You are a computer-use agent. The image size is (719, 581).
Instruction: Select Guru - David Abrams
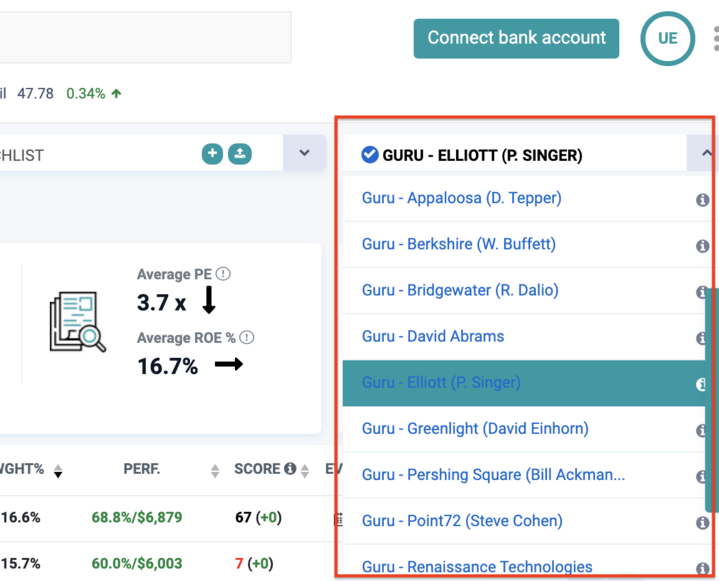pyautogui.click(x=433, y=336)
